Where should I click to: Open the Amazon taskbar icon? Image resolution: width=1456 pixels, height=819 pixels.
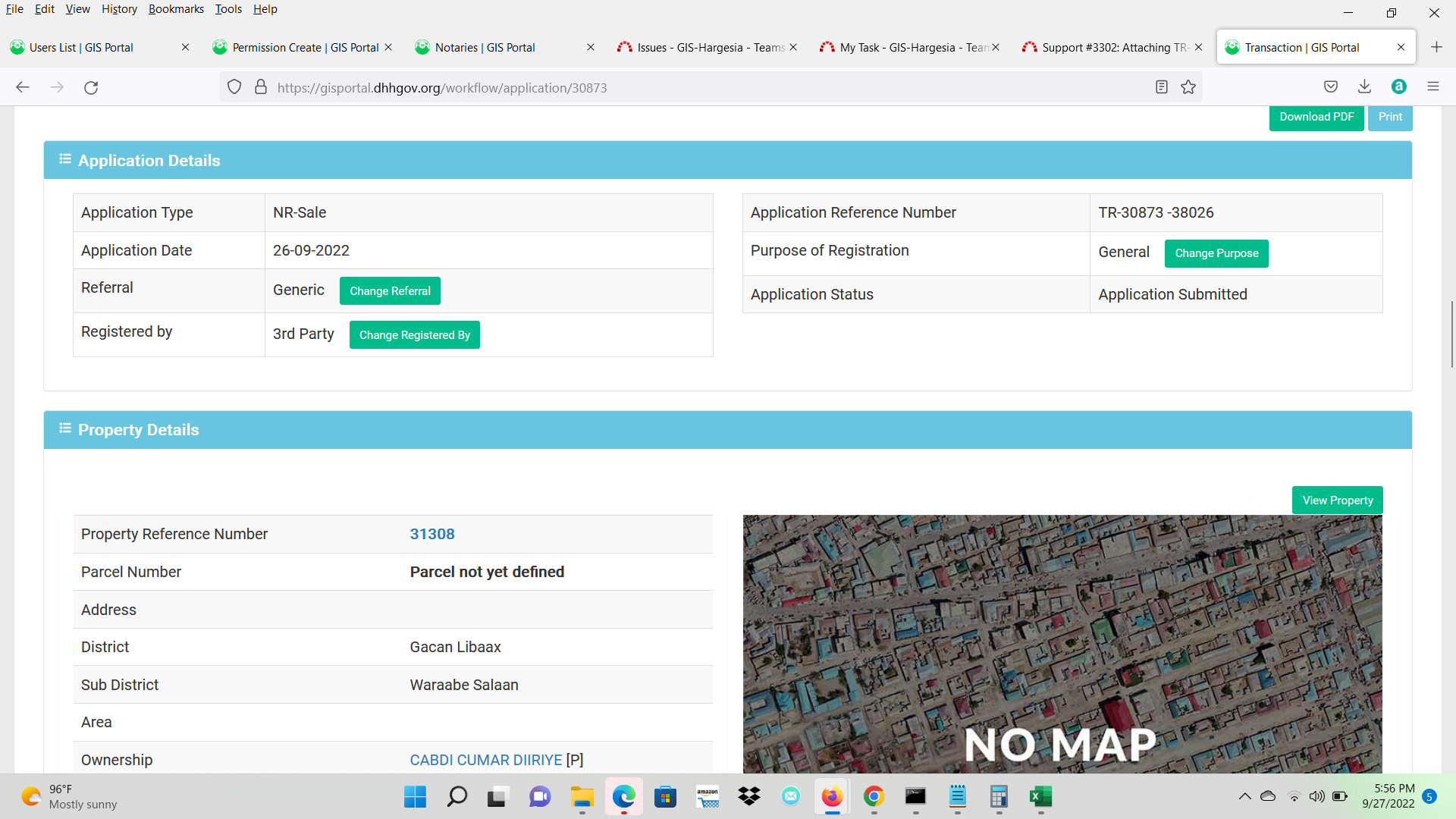708,796
